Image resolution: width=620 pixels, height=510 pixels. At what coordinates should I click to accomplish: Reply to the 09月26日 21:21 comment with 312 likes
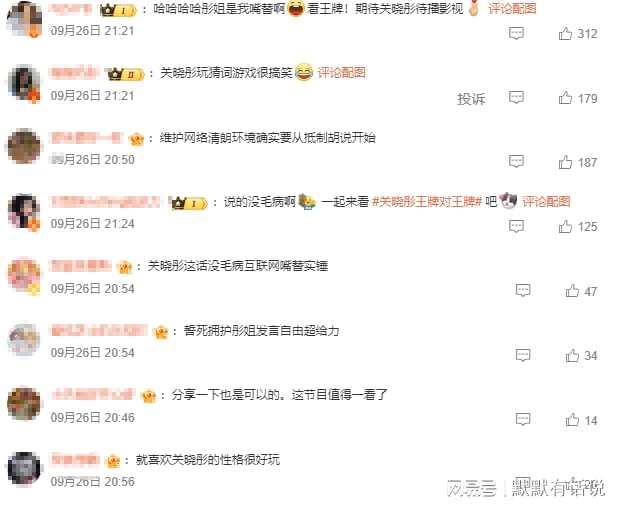pos(516,33)
